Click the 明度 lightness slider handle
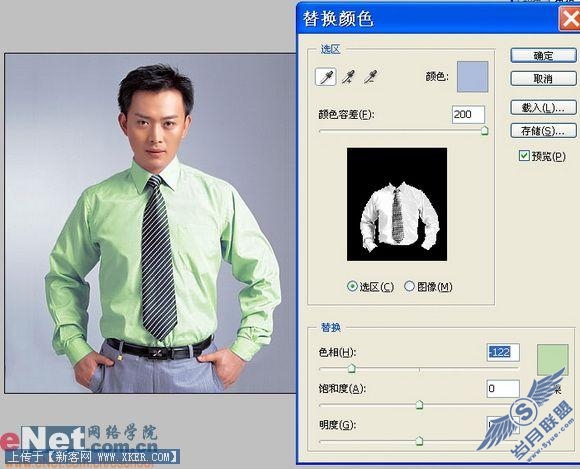The height and width of the screenshot is (469, 580). 419,441
